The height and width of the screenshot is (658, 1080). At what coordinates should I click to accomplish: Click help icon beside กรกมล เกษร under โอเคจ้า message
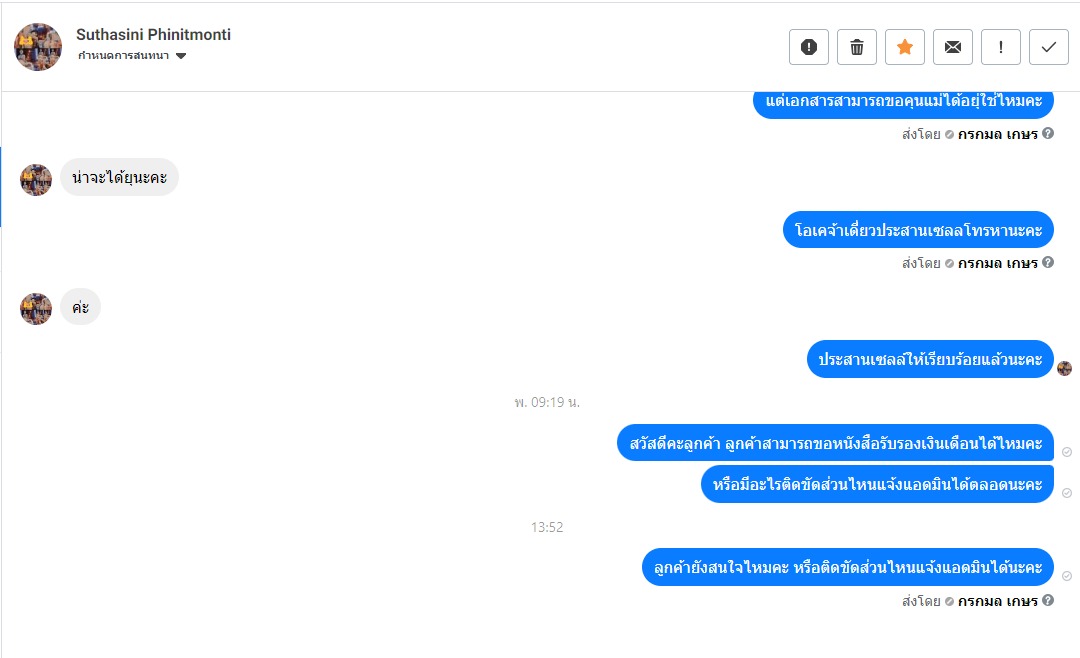pos(1048,262)
